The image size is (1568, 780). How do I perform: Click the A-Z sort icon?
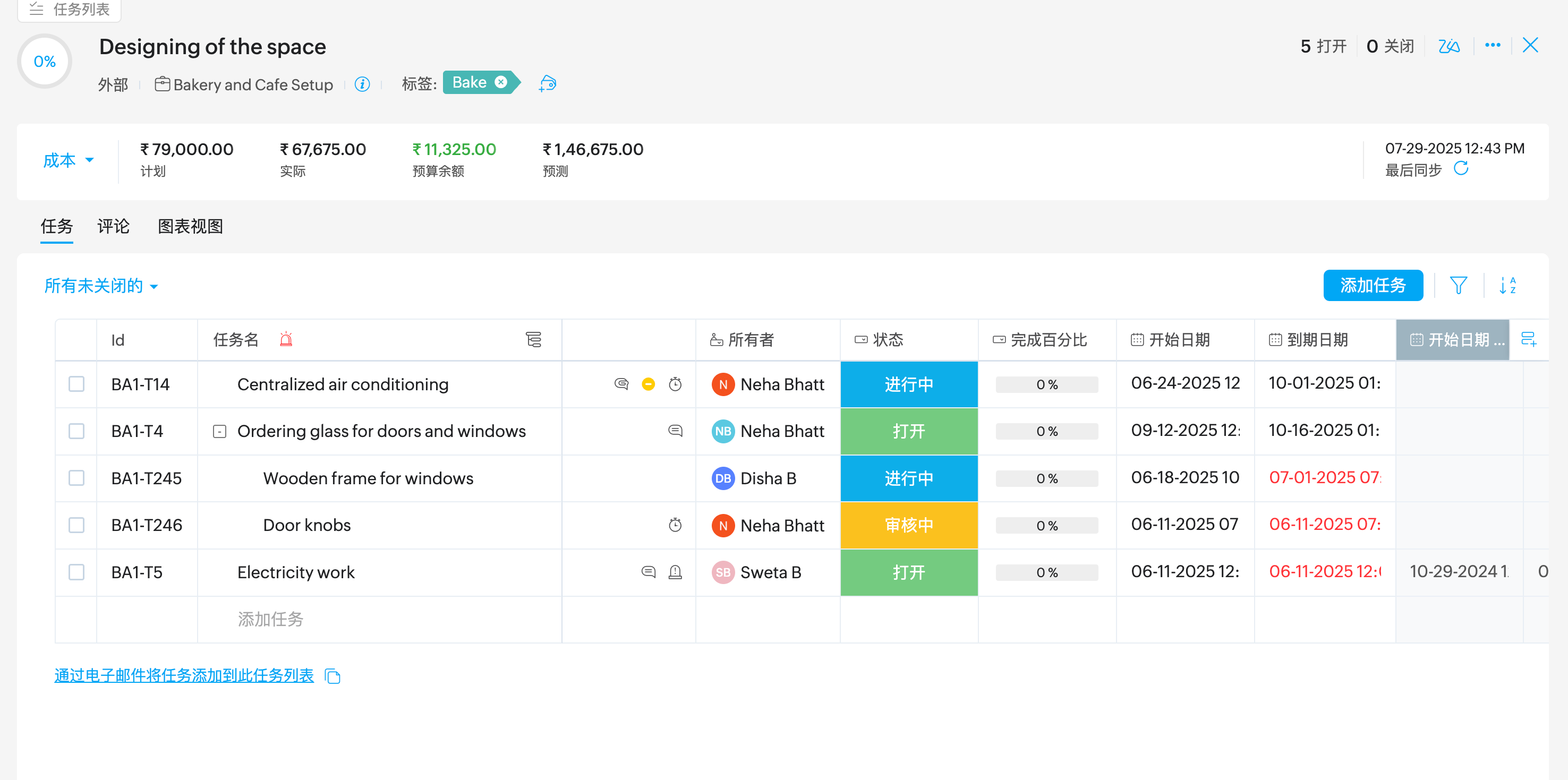[1507, 285]
